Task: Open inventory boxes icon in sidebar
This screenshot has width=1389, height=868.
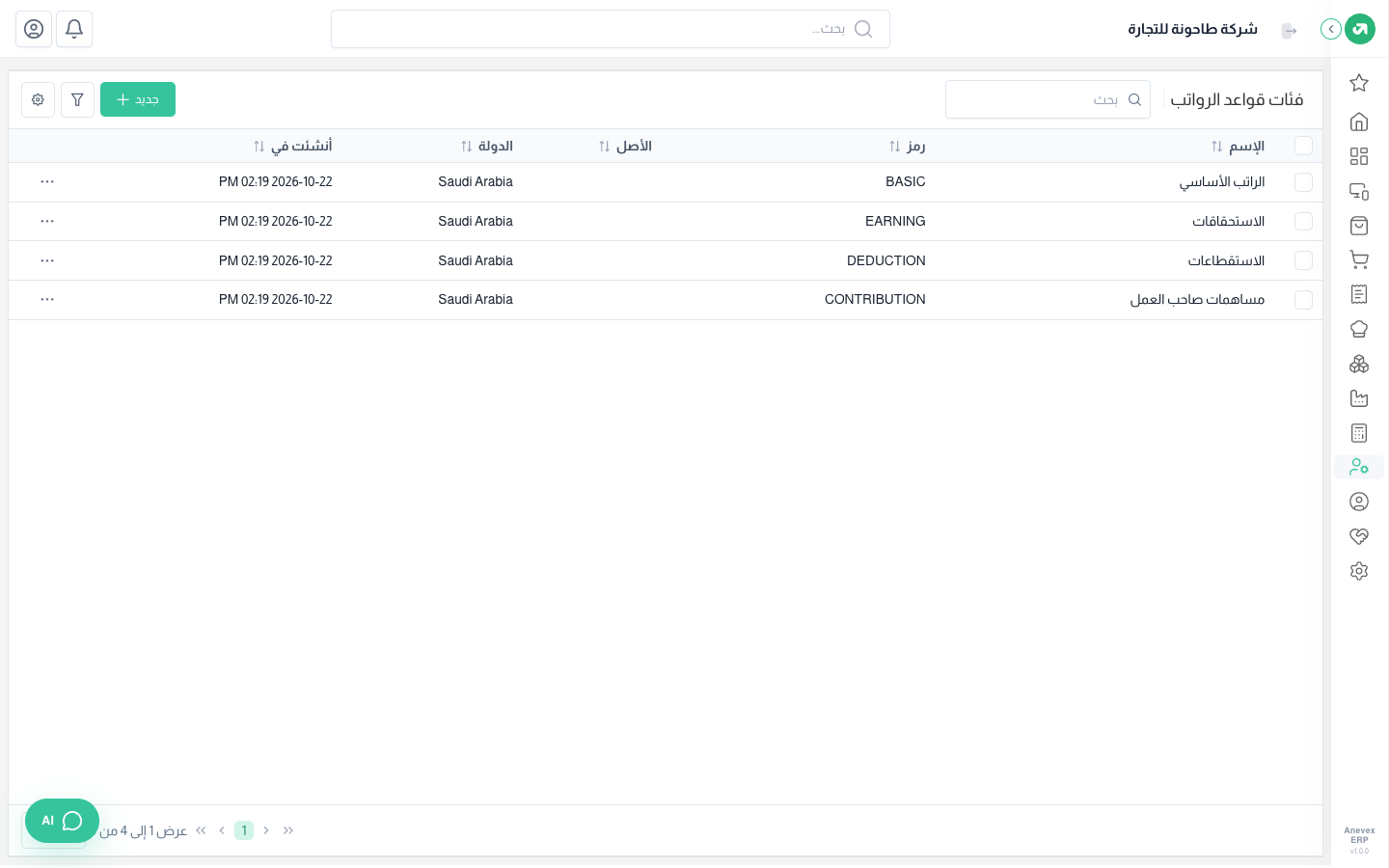Action: click(1359, 364)
